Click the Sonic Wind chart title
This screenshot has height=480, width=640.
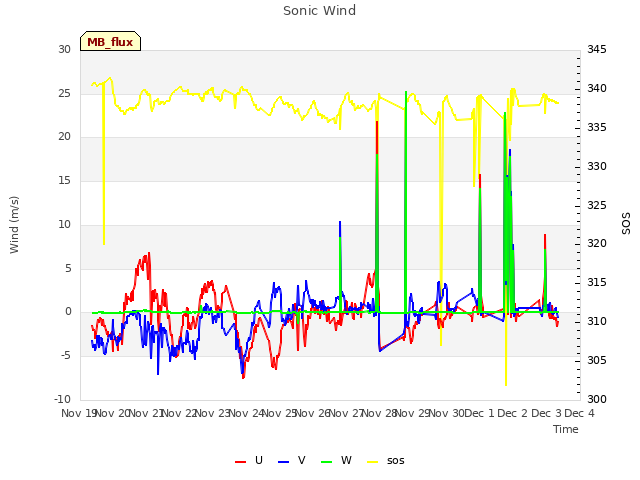click(320, 11)
